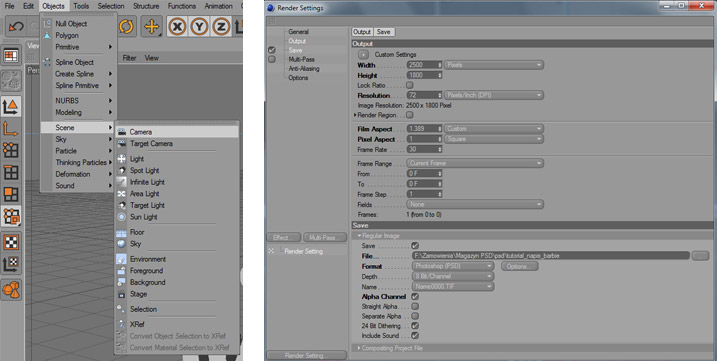Screen dimensions: 717x361
Task: Click the layout switcher icon in the left palette
Action: (11, 56)
